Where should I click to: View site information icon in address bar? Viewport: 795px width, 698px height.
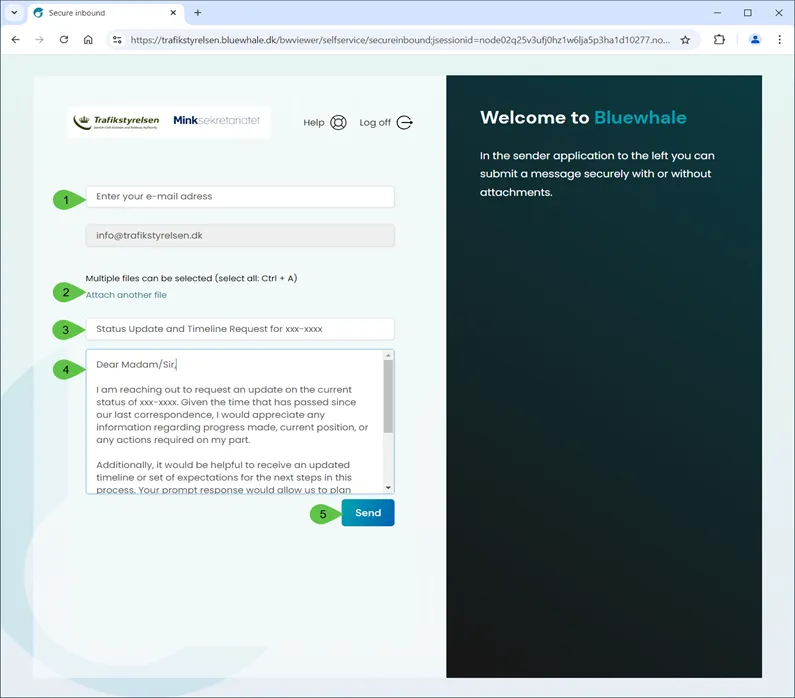tap(117, 40)
